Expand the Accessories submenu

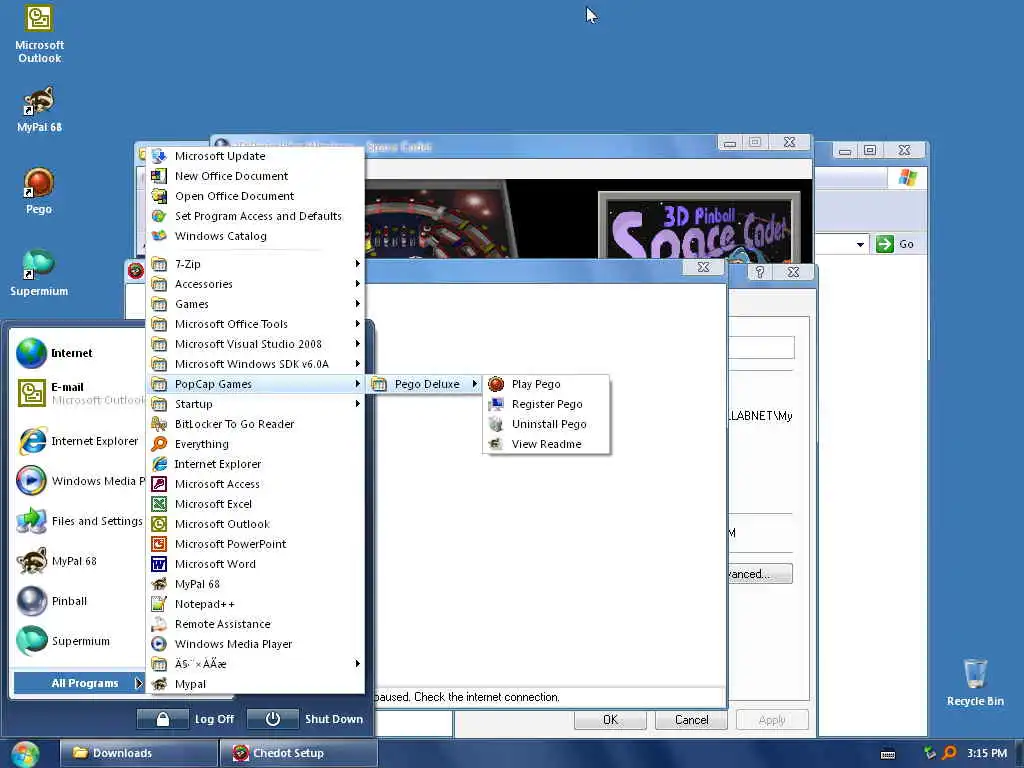pyautogui.click(x=255, y=284)
